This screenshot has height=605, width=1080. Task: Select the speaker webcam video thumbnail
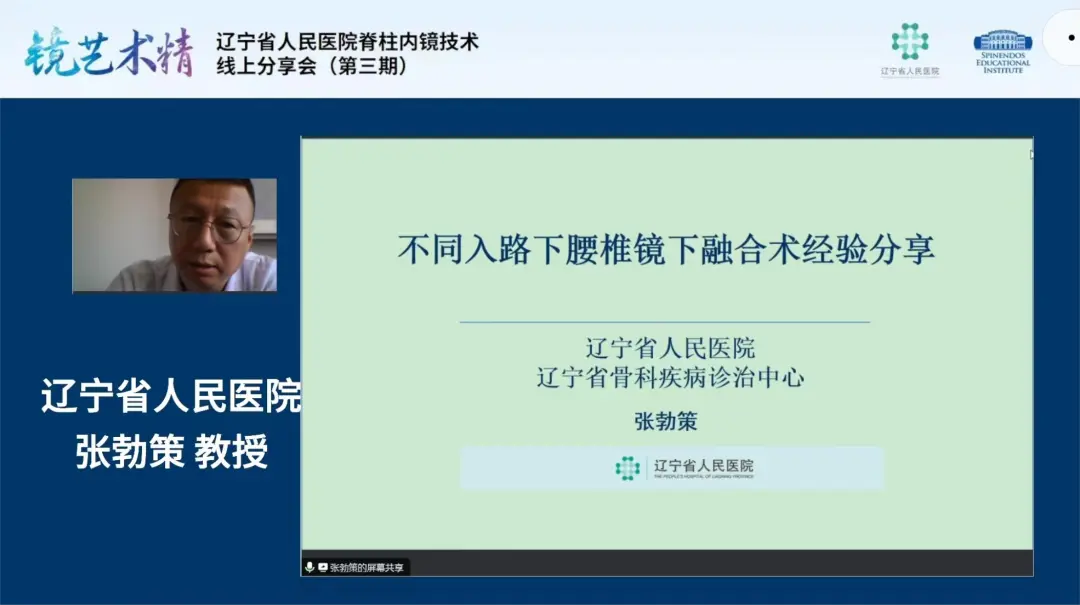174,235
